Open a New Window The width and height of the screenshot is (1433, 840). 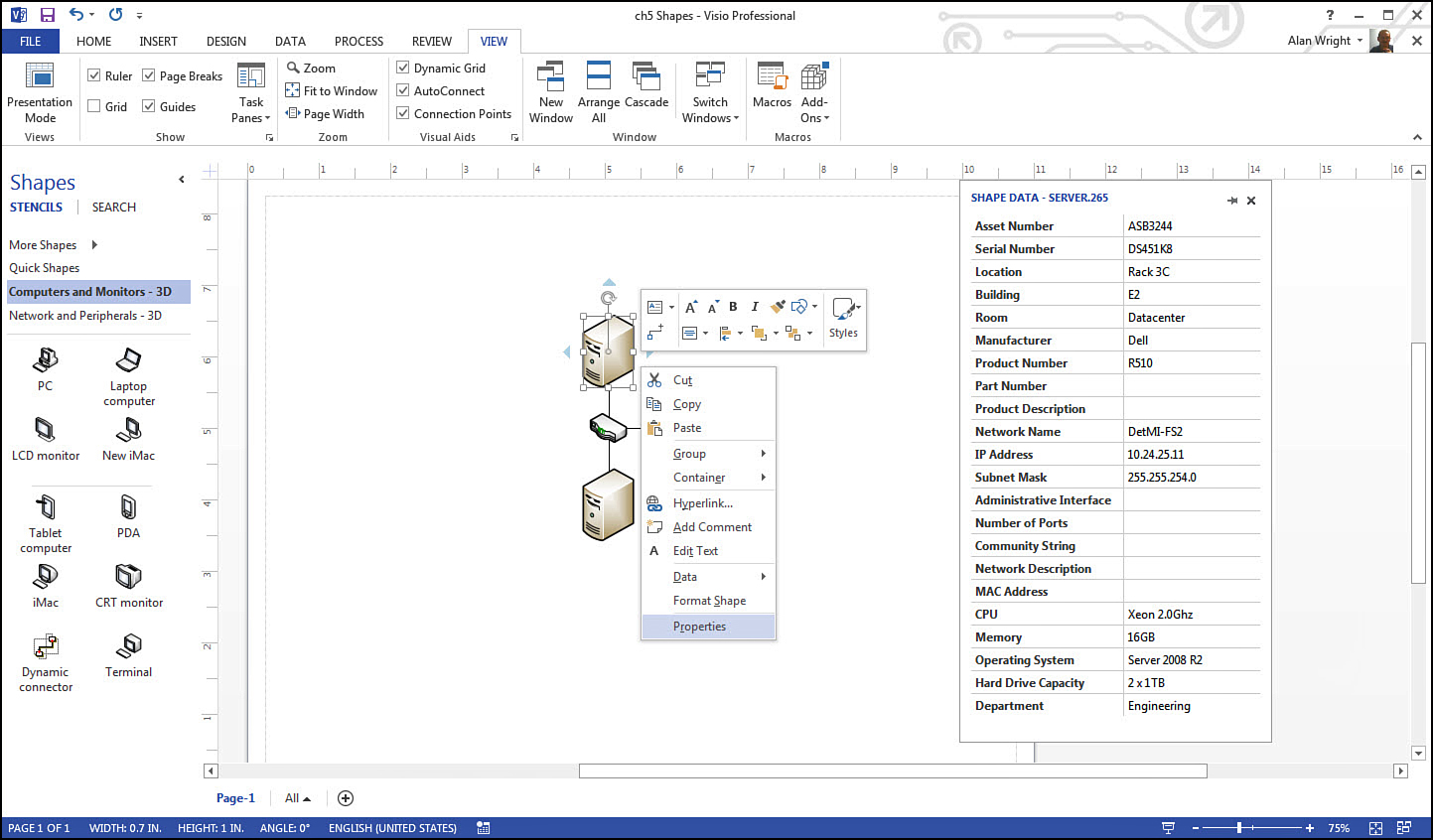point(550,92)
